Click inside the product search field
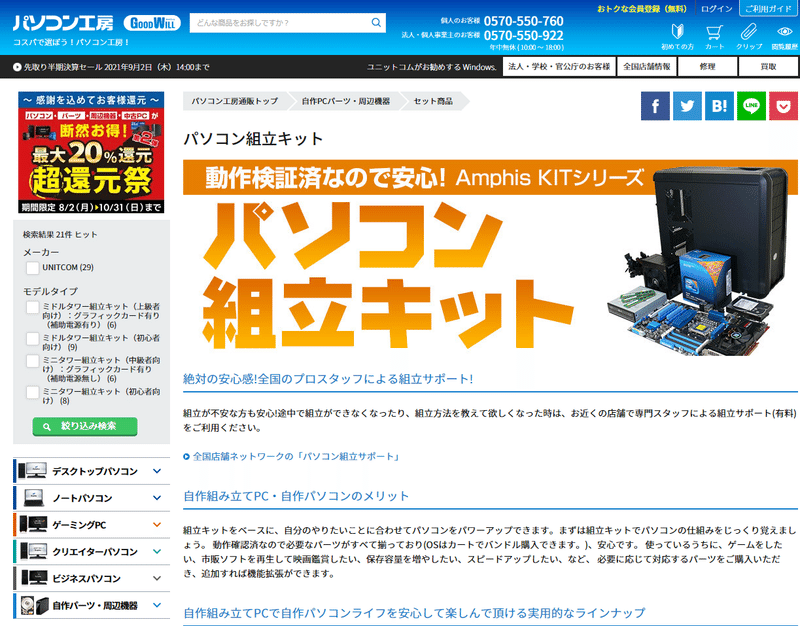Screen dimensions: 800x626 (x=280, y=23)
